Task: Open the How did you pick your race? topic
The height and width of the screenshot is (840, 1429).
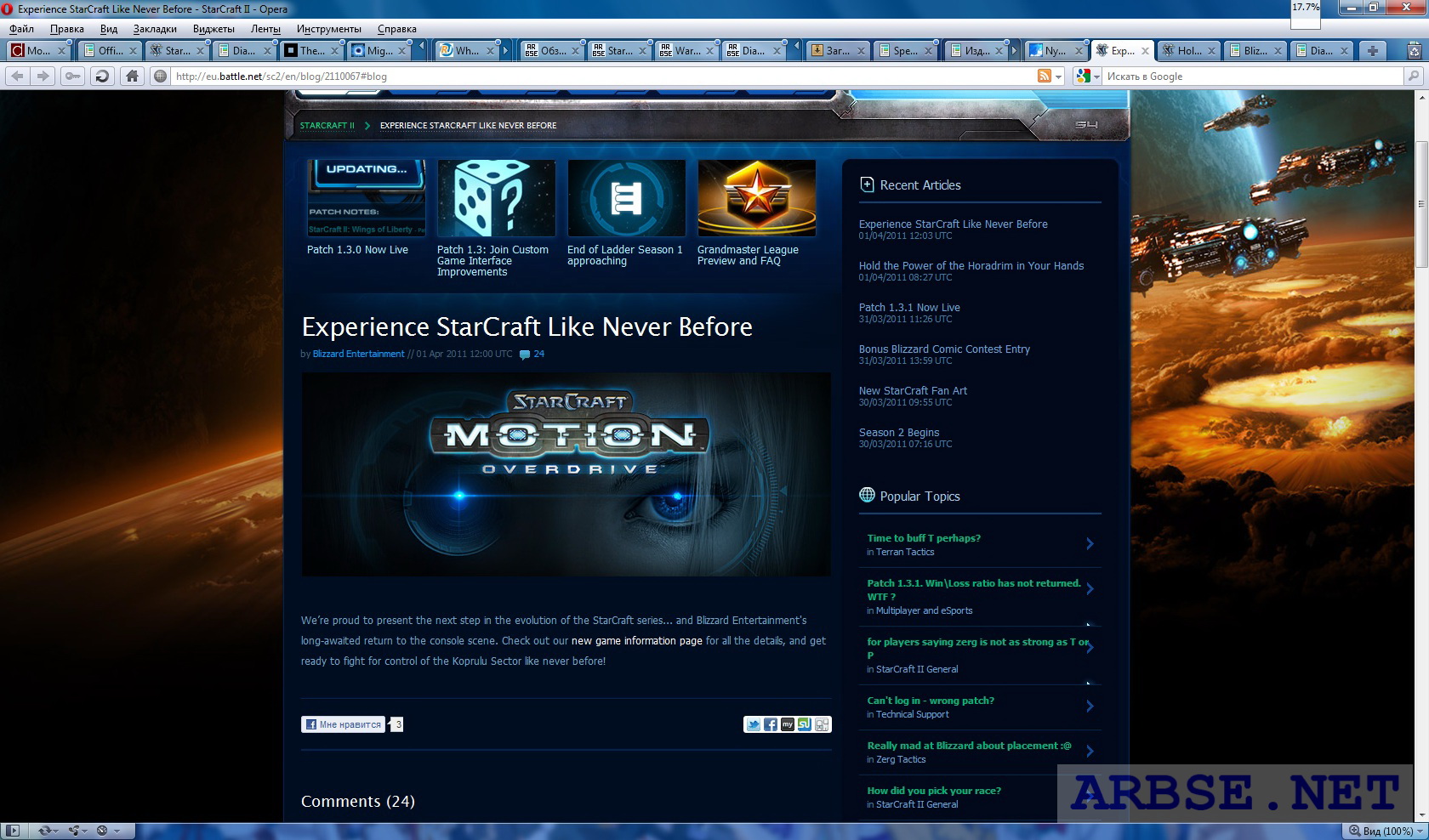Action: [x=934, y=791]
